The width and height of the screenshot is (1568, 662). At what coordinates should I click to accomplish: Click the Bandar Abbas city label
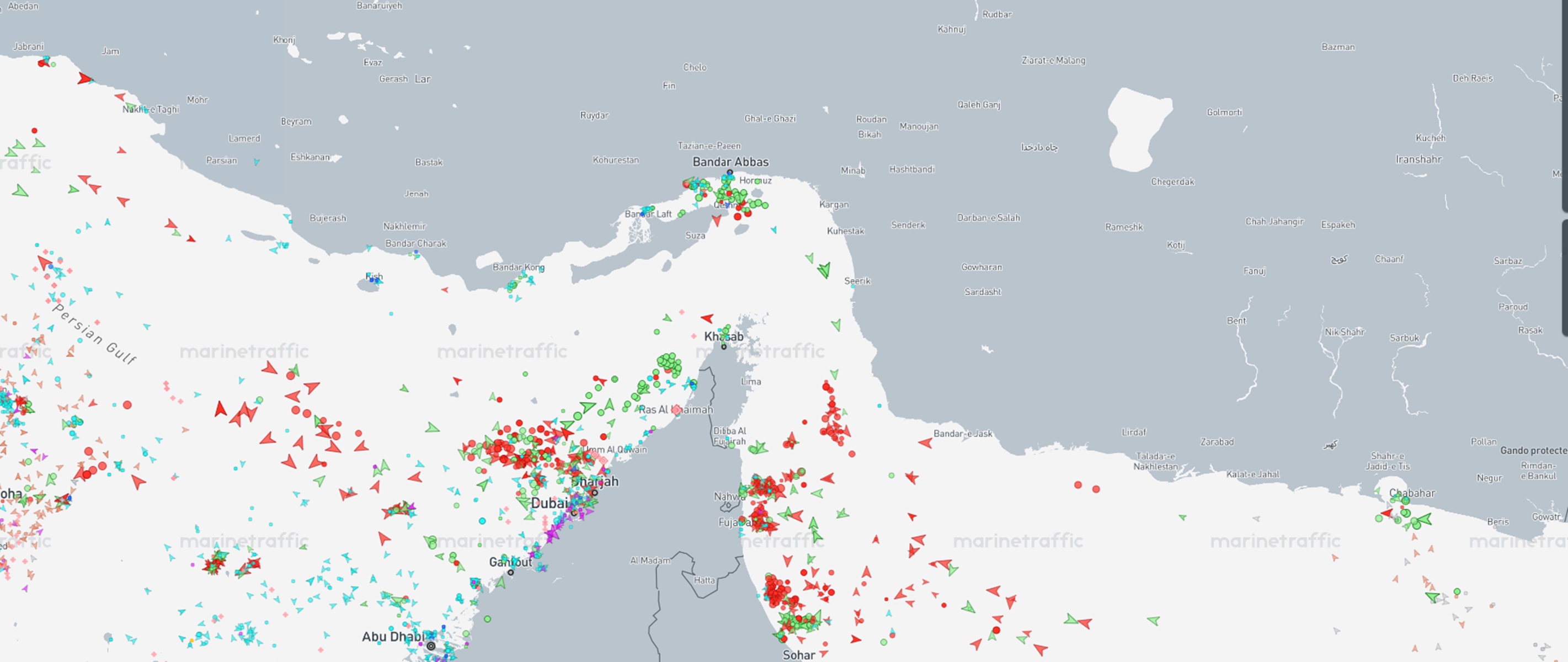pyautogui.click(x=730, y=162)
